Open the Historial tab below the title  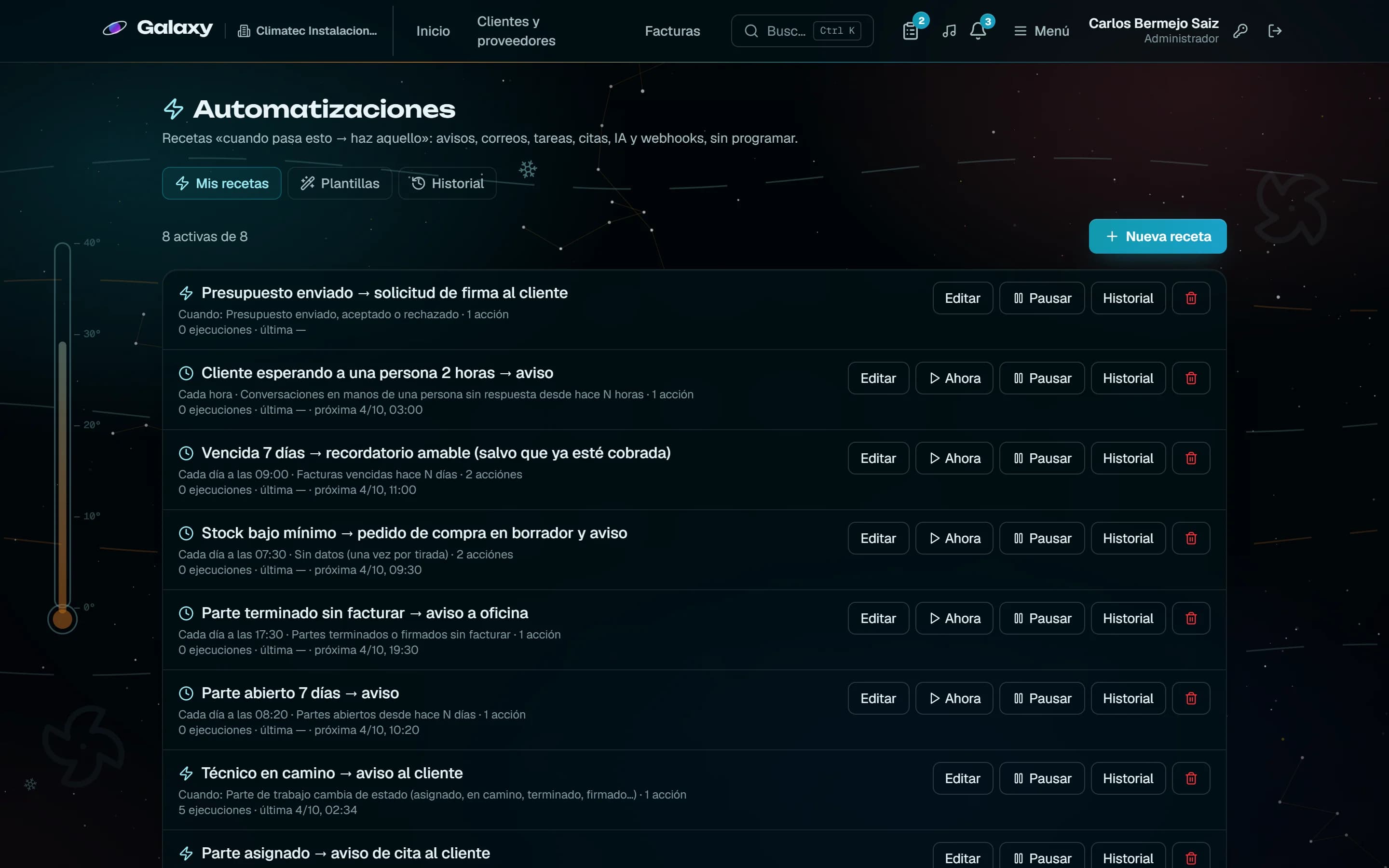[447, 183]
